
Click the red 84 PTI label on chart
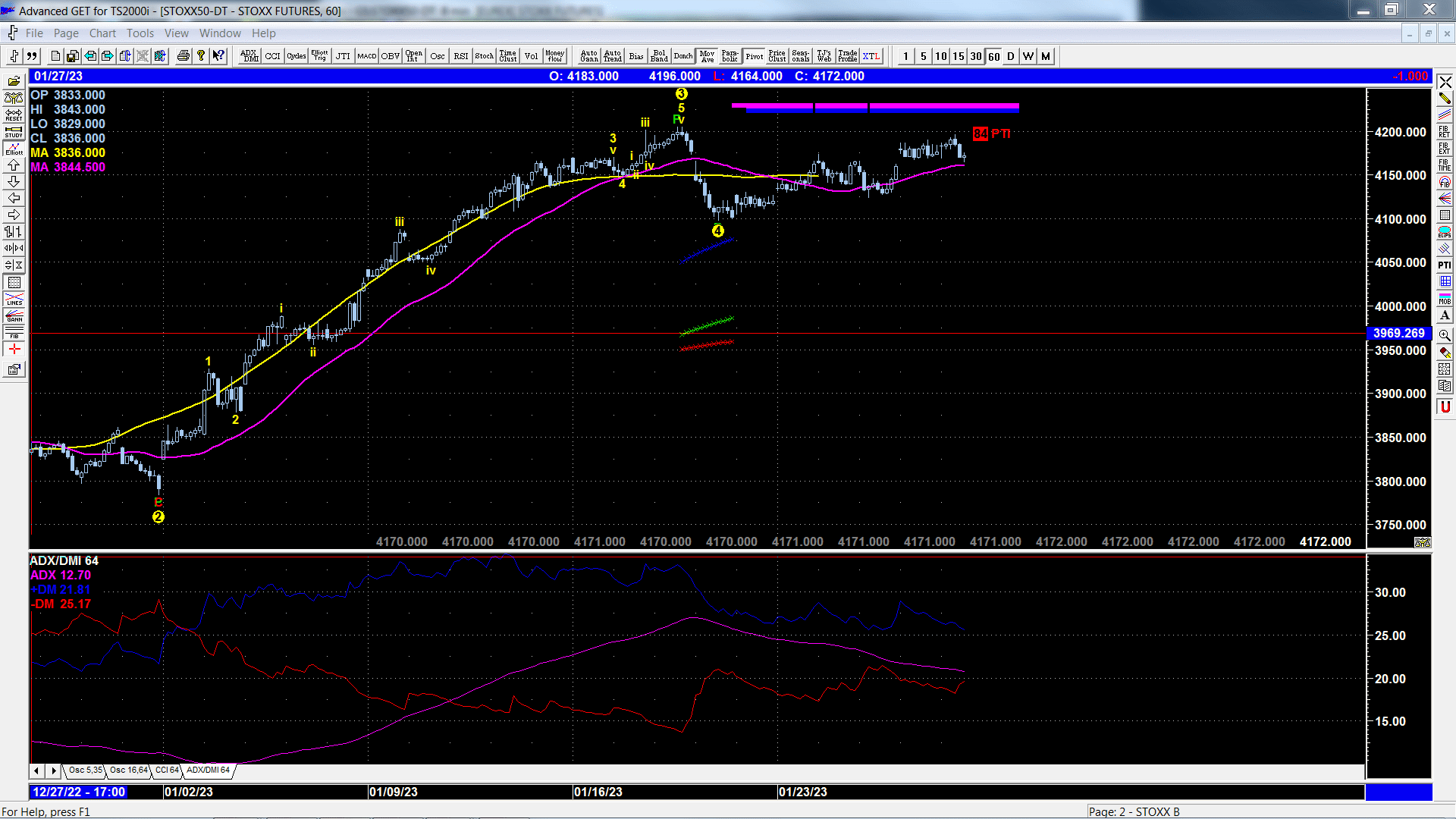click(991, 133)
